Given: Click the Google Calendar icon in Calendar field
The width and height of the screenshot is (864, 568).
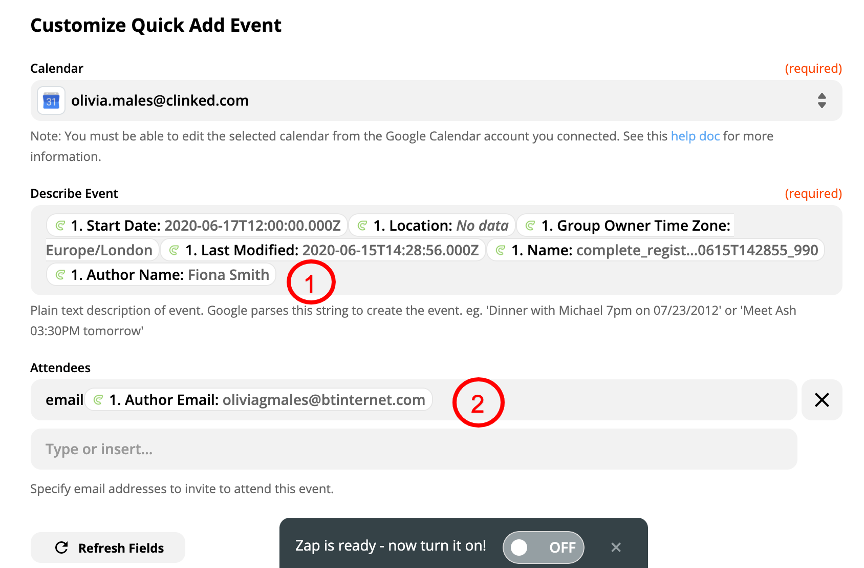Looking at the screenshot, I should (x=51, y=101).
